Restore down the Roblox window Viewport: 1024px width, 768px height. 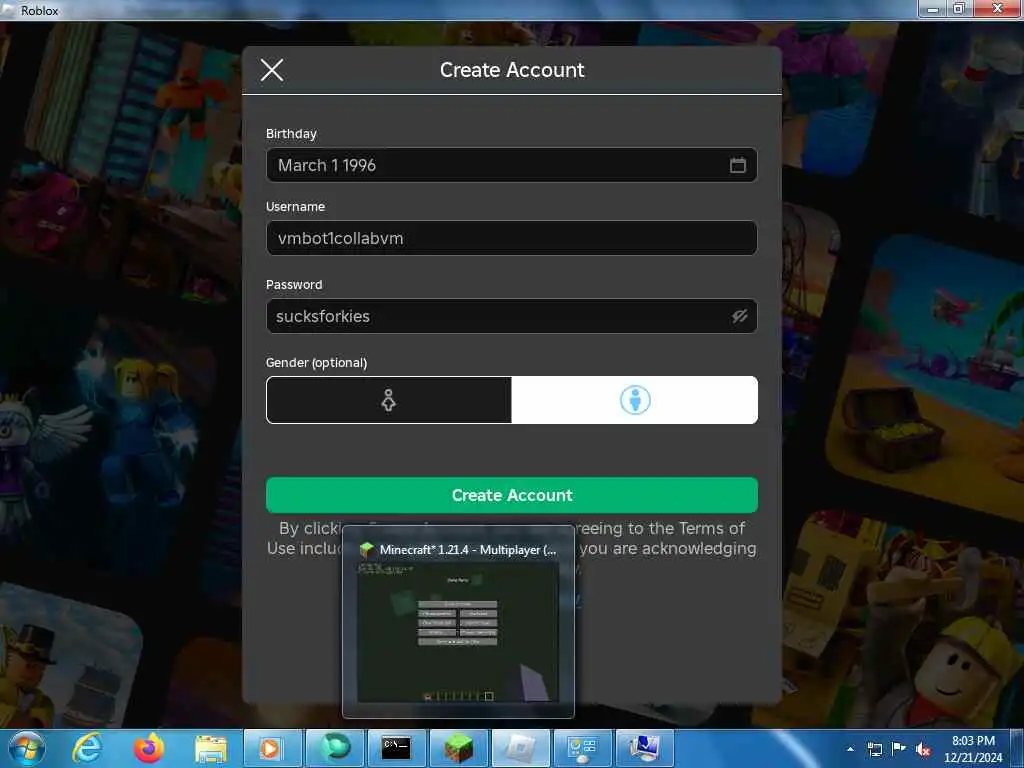pos(959,8)
